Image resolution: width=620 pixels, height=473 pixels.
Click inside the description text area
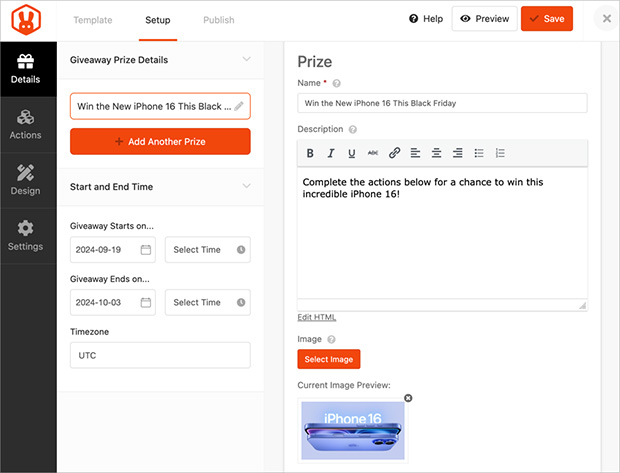pyautogui.click(x=442, y=233)
